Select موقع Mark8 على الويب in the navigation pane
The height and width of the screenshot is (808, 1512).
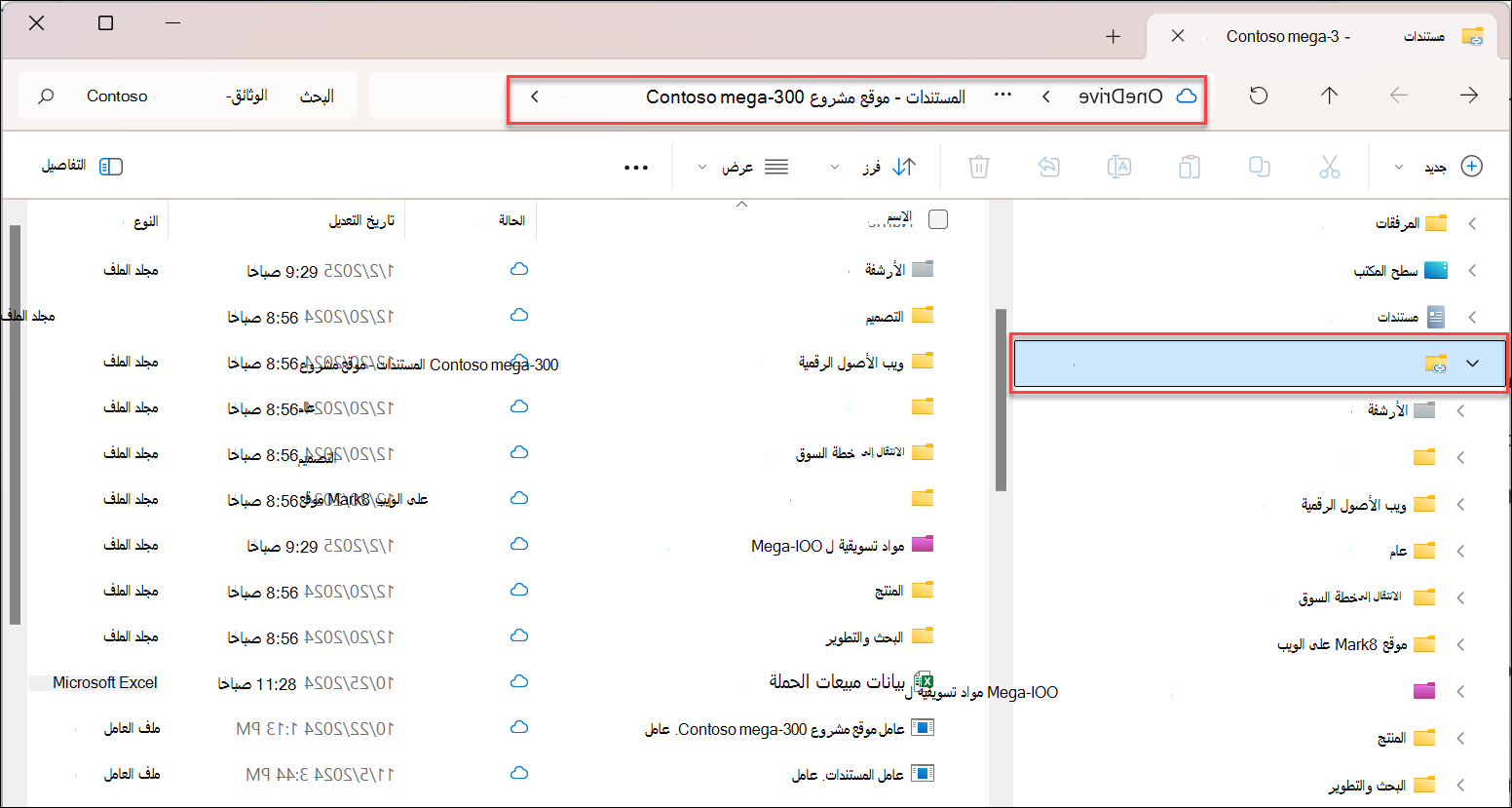click(x=1357, y=644)
